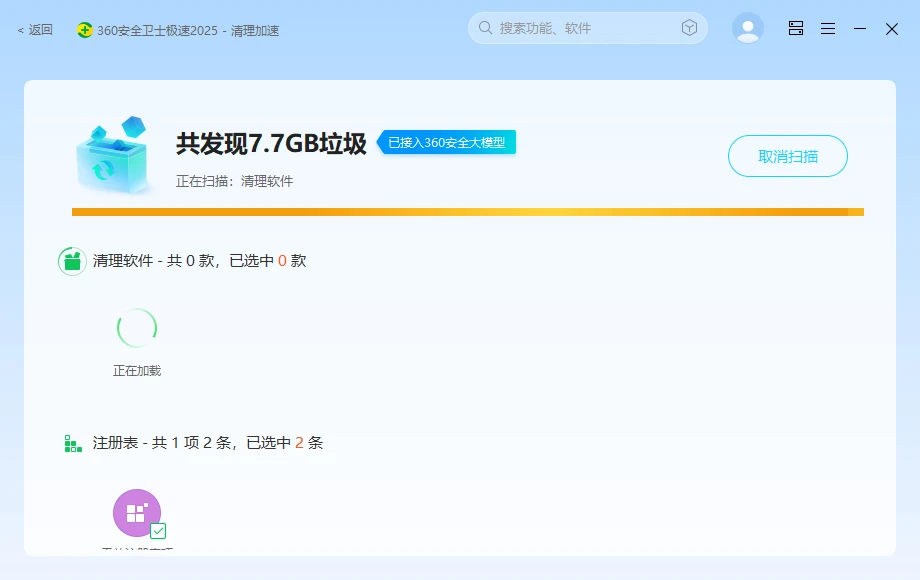This screenshot has height=580, width=920.
Task: Minimize the 360 window
Action: pos(860,28)
